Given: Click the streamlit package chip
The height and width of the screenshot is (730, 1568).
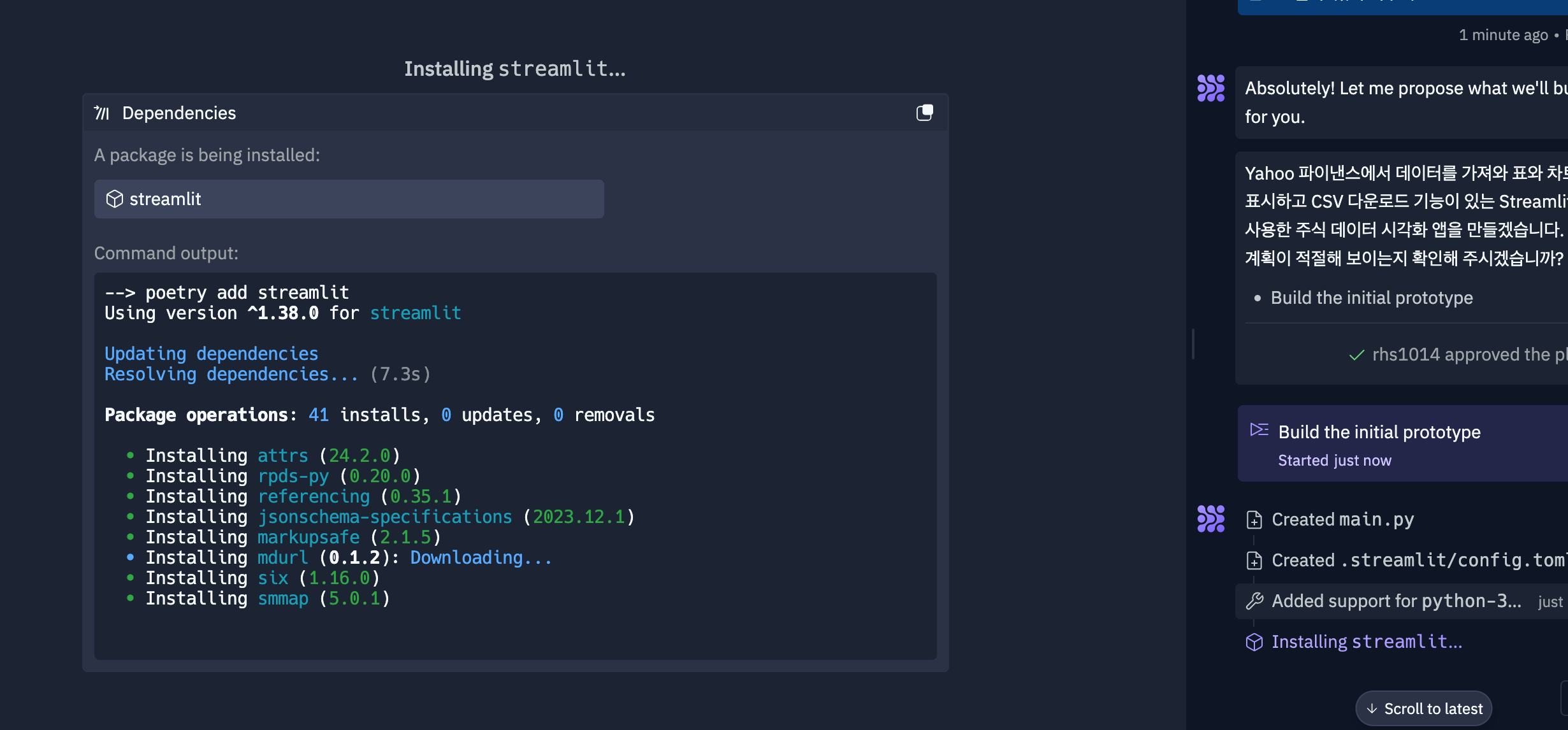Looking at the screenshot, I should tap(349, 199).
